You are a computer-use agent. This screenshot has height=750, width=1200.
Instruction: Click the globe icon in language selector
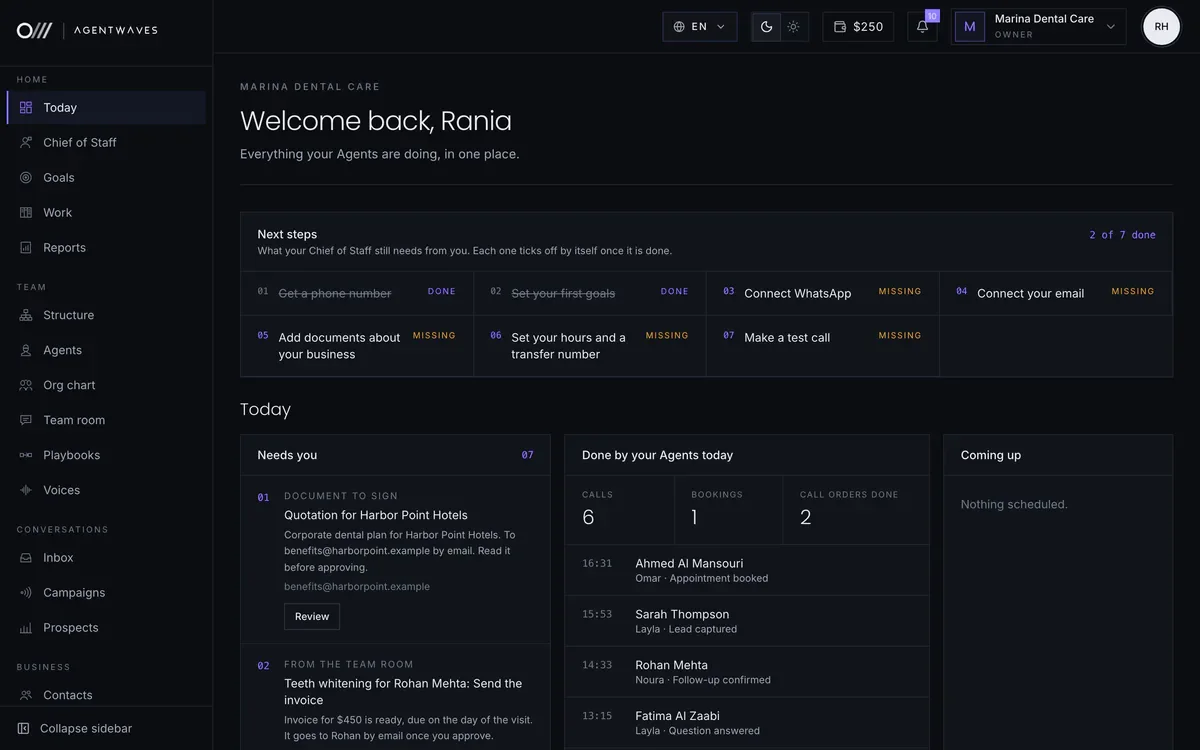coord(679,27)
